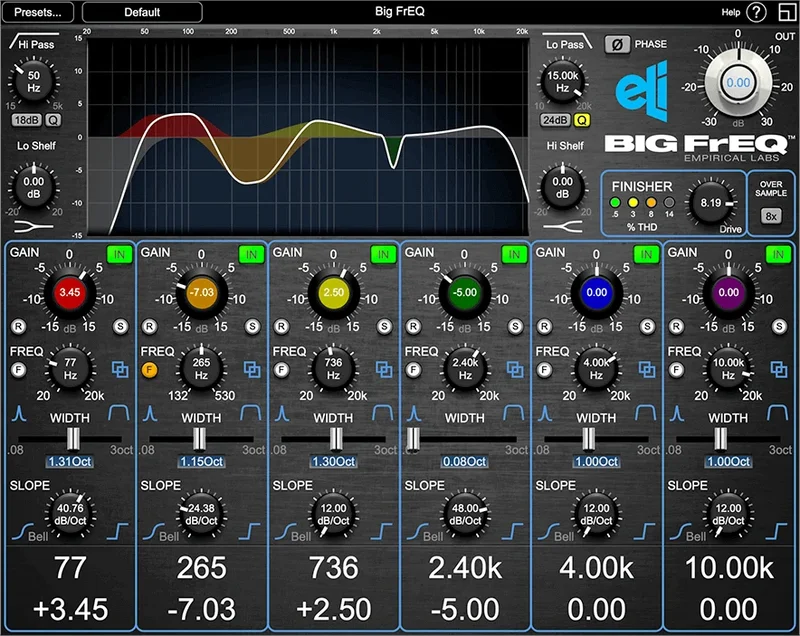Click the 18dB slope selector under Hi Pass
Viewport: 800px width, 636px height.
tap(27, 120)
